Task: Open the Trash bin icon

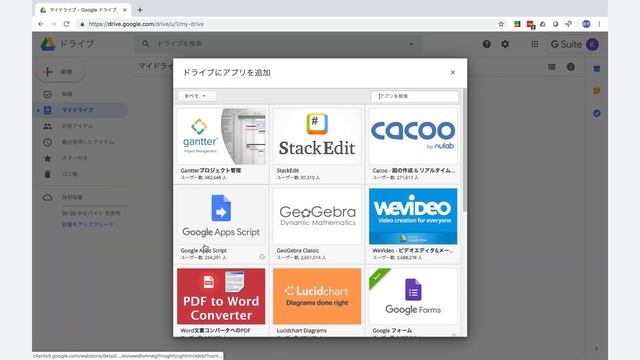Action: click(47, 174)
